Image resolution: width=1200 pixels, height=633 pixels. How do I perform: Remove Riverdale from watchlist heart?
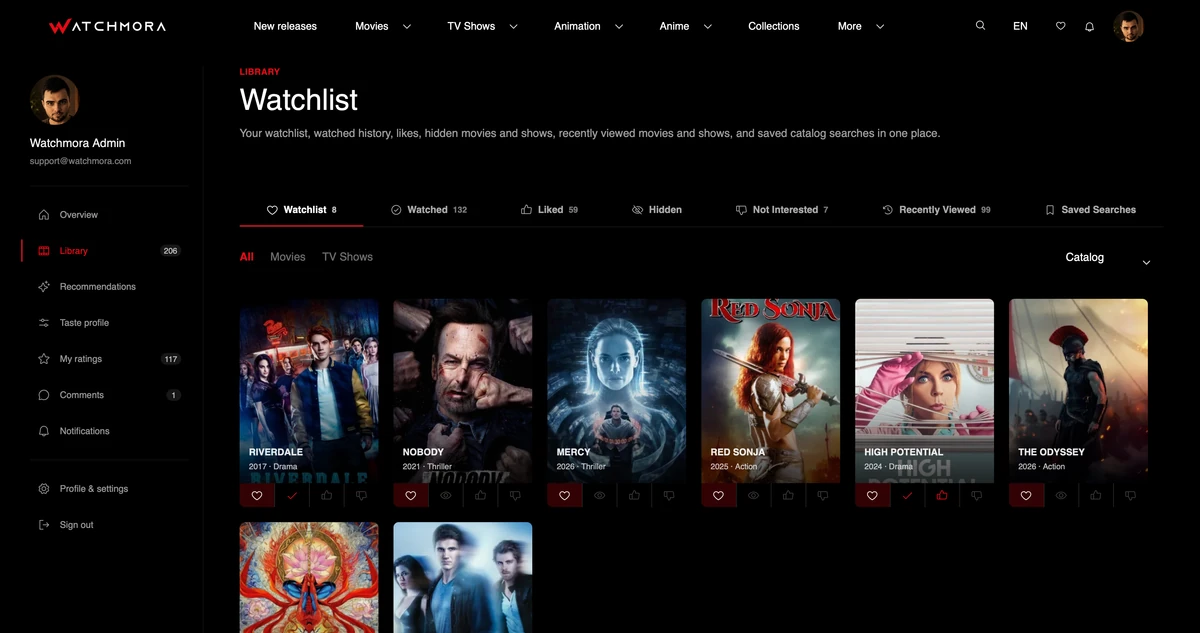[257, 495]
